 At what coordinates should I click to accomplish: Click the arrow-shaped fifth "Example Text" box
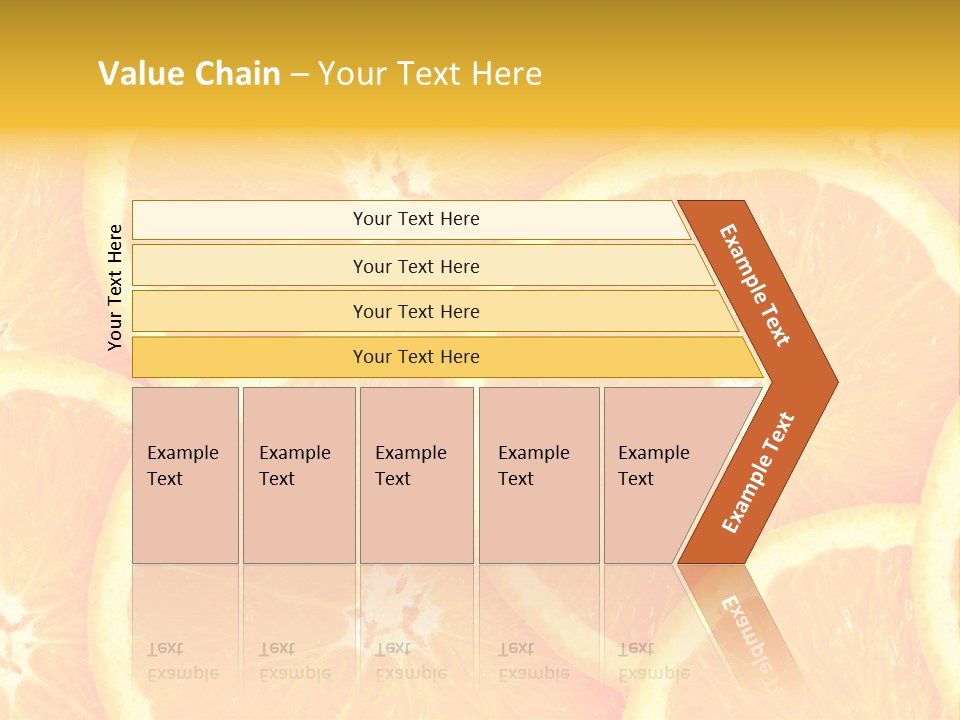click(660, 475)
